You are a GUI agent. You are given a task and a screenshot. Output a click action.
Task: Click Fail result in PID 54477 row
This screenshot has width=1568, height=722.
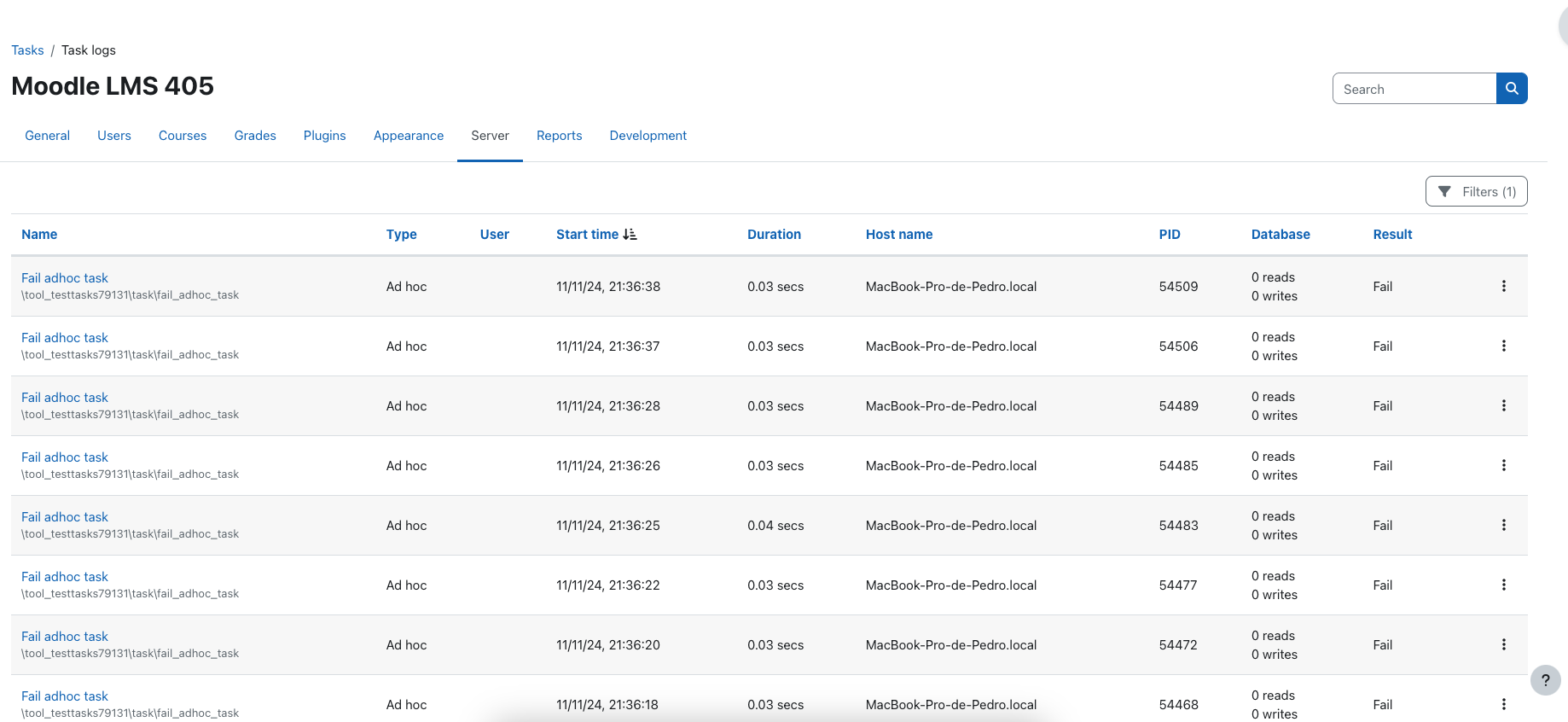pos(1383,585)
